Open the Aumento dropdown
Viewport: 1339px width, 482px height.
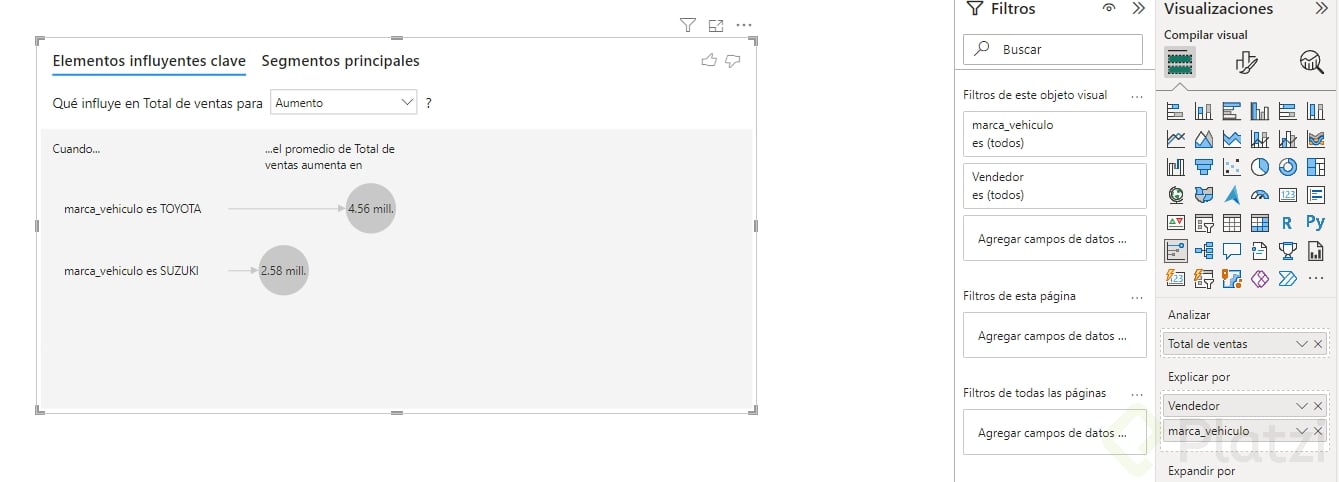coord(344,102)
